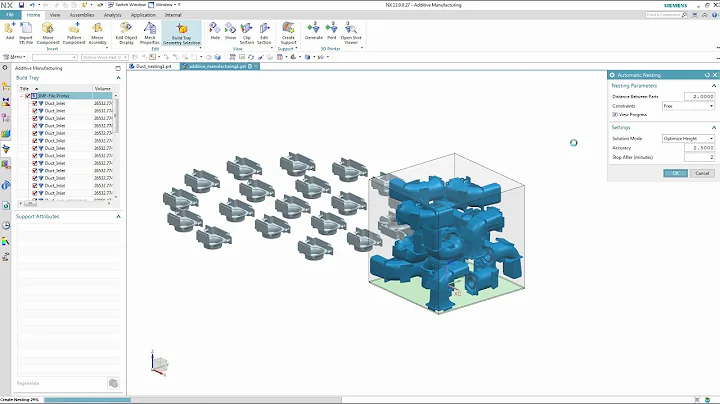The width and height of the screenshot is (720, 404).
Task: Click the Stop After (minutes) field
Action: (699, 157)
